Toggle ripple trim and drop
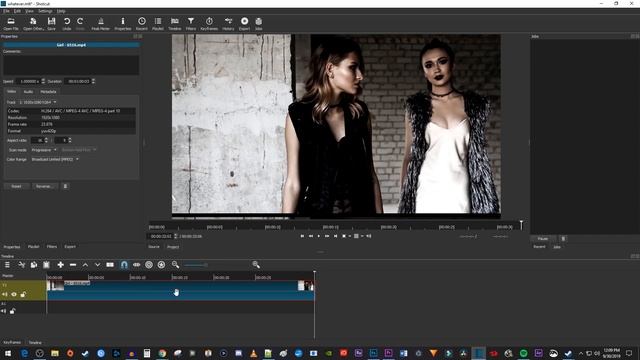This screenshot has height=360, width=640. (x=149, y=265)
